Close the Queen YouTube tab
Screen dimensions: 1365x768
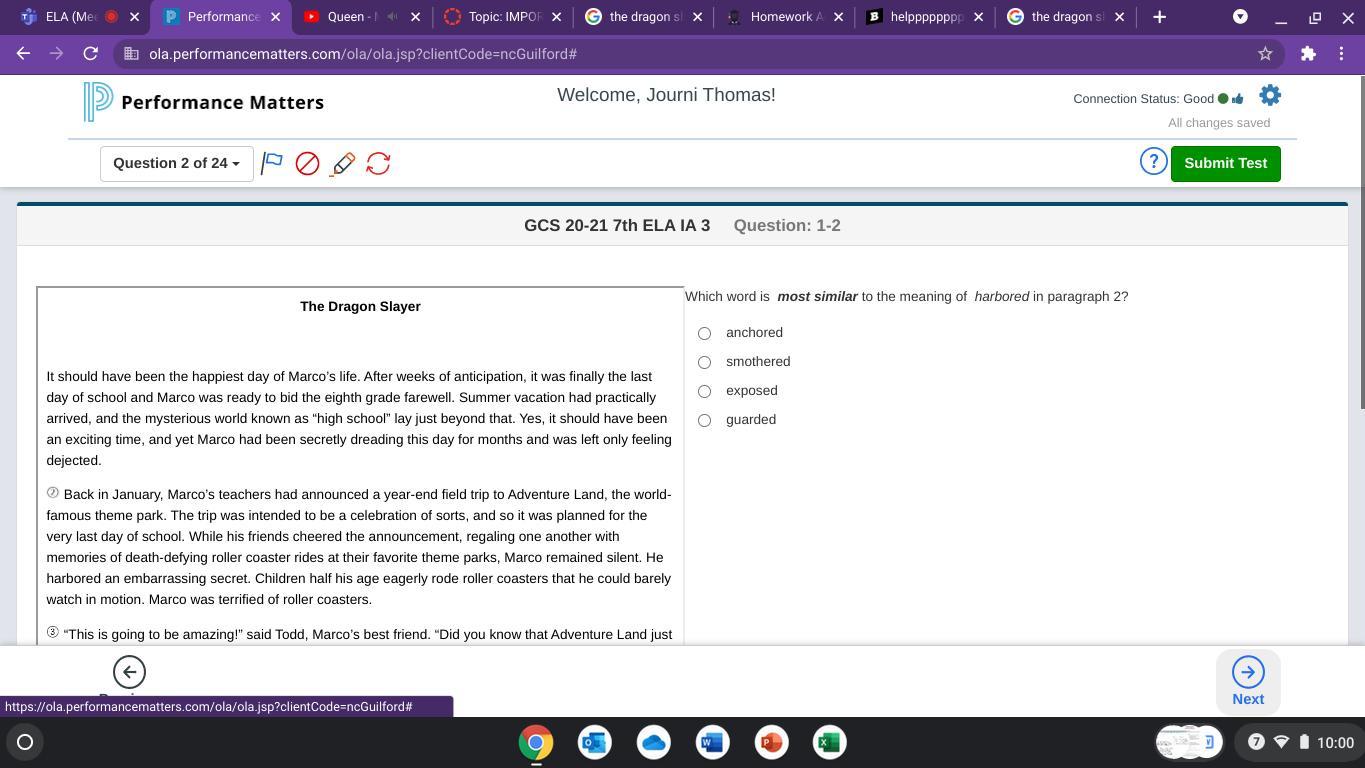(x=416, y=17)
